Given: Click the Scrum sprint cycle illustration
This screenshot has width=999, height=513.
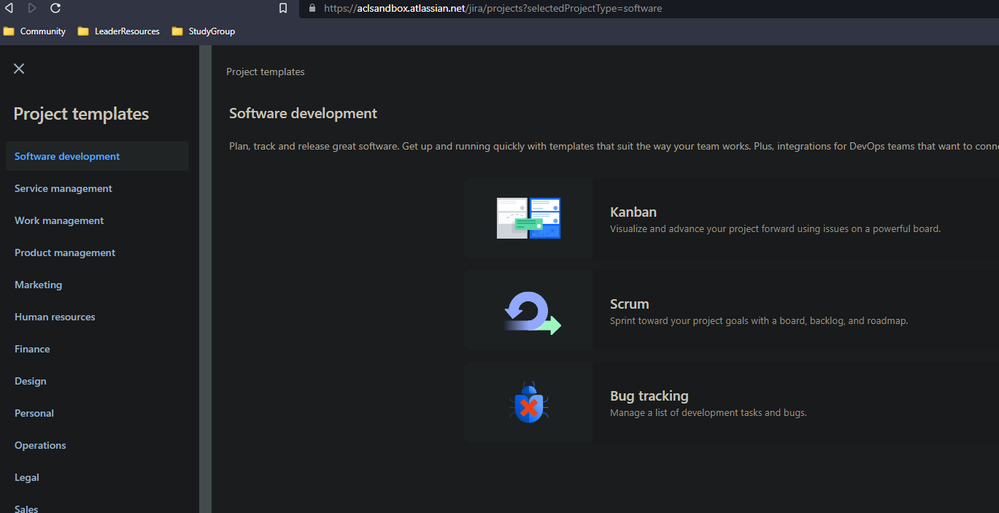Looking at the screenshot, I should pyautogui.click(x=533, y=313).
